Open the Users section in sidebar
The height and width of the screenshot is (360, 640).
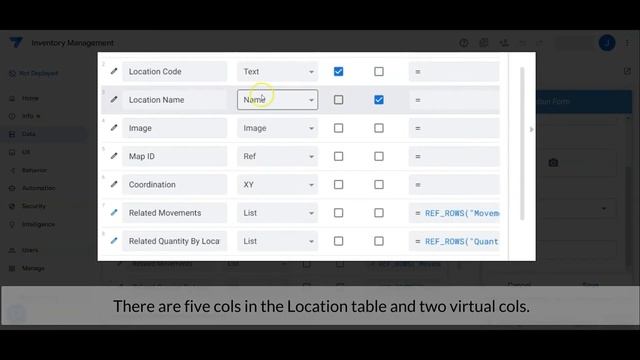click(30, 250)
